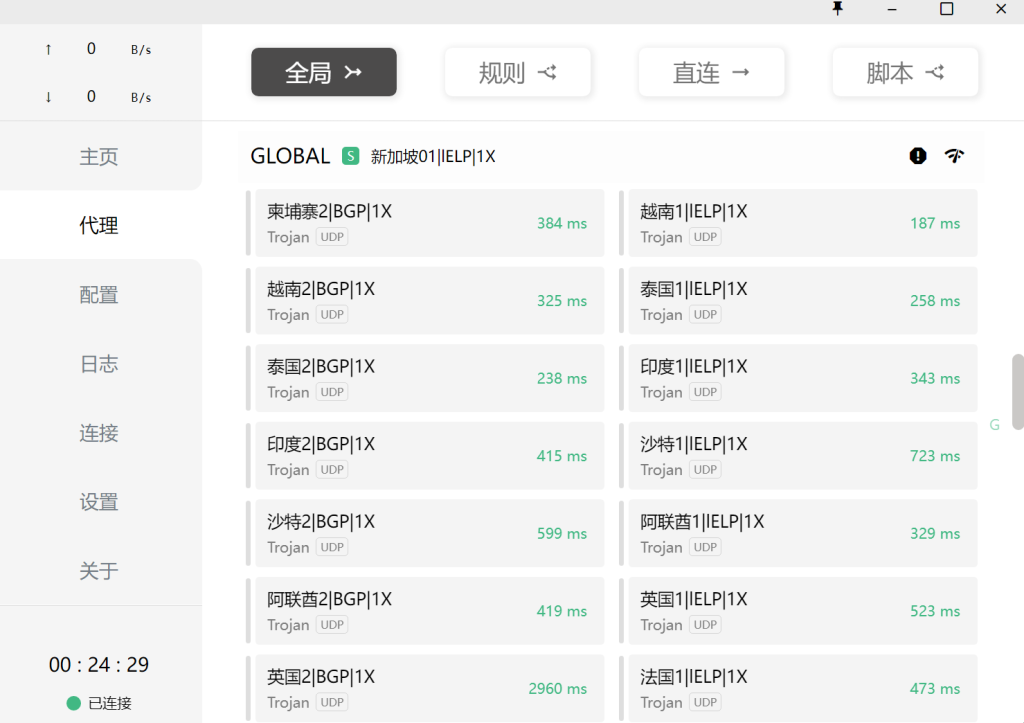Click the proxy list vertical scrollbar
Image resolution: width=1024 pixels, height=723 pixels.
point(1018,391)
